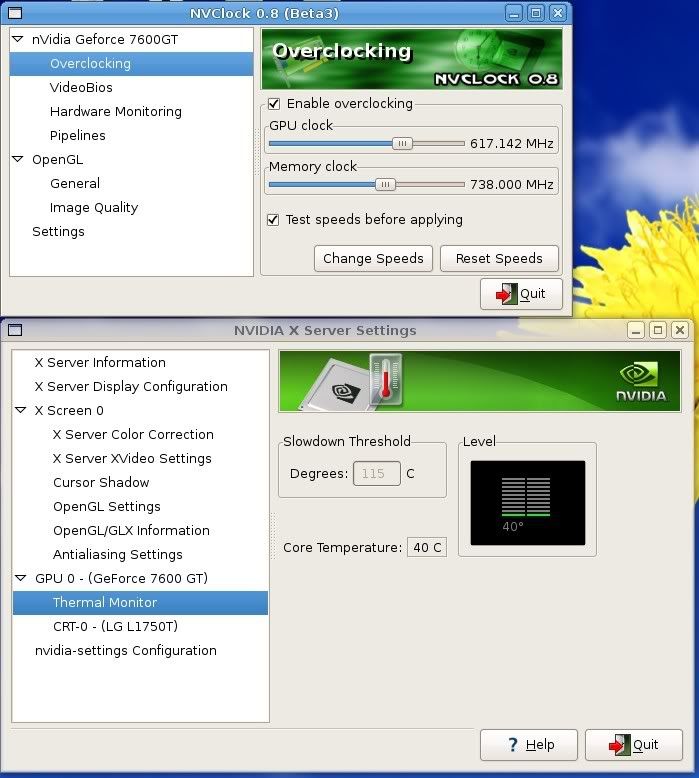Click Change Speeds button
699x778 pixels.
point(373,259)
